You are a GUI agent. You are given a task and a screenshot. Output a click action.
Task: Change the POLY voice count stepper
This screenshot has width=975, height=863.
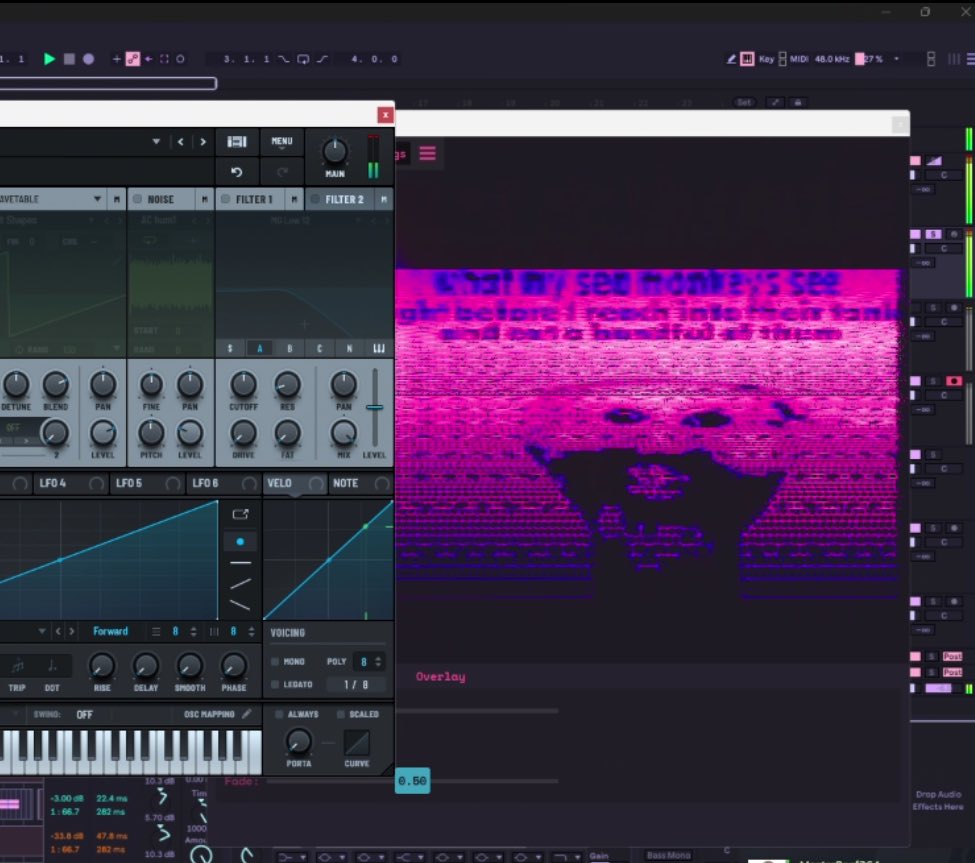pyautogui.click(x=378, y=662)
